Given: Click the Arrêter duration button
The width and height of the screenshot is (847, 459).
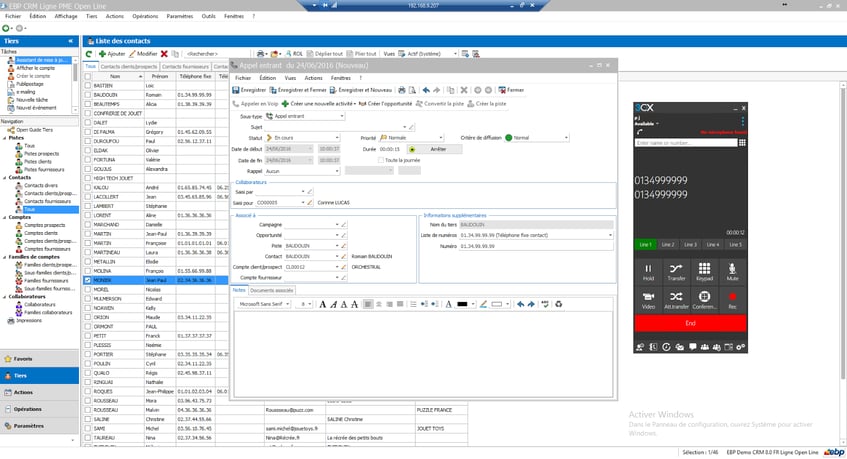Looking at the screenshot, I should coord(438,149).
